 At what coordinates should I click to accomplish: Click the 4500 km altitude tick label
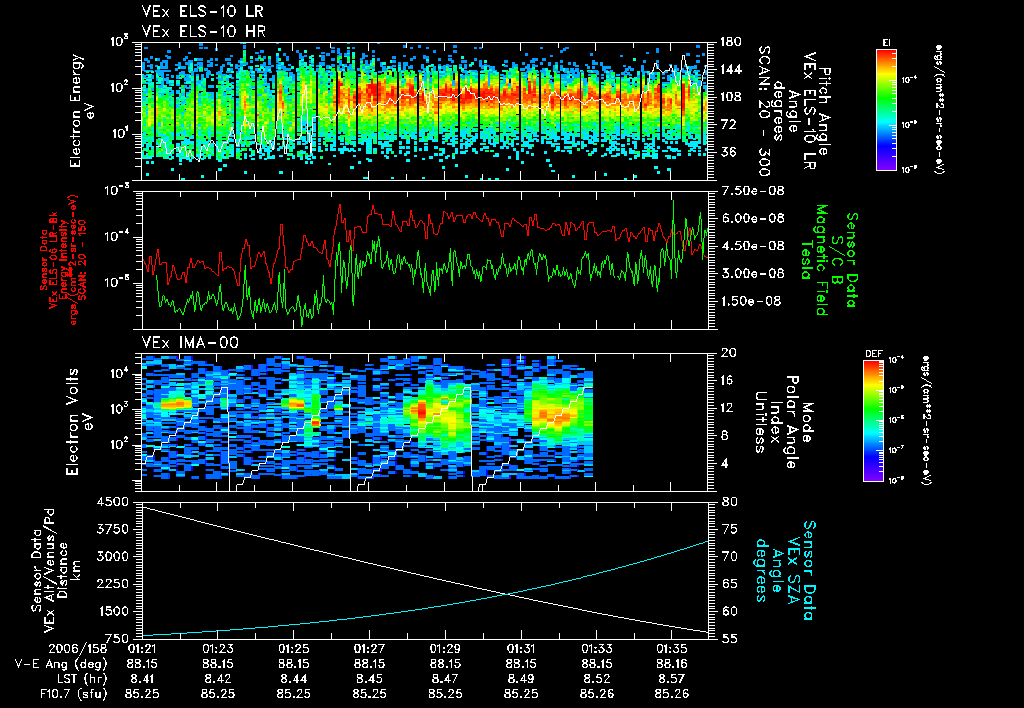click(113, 502)
